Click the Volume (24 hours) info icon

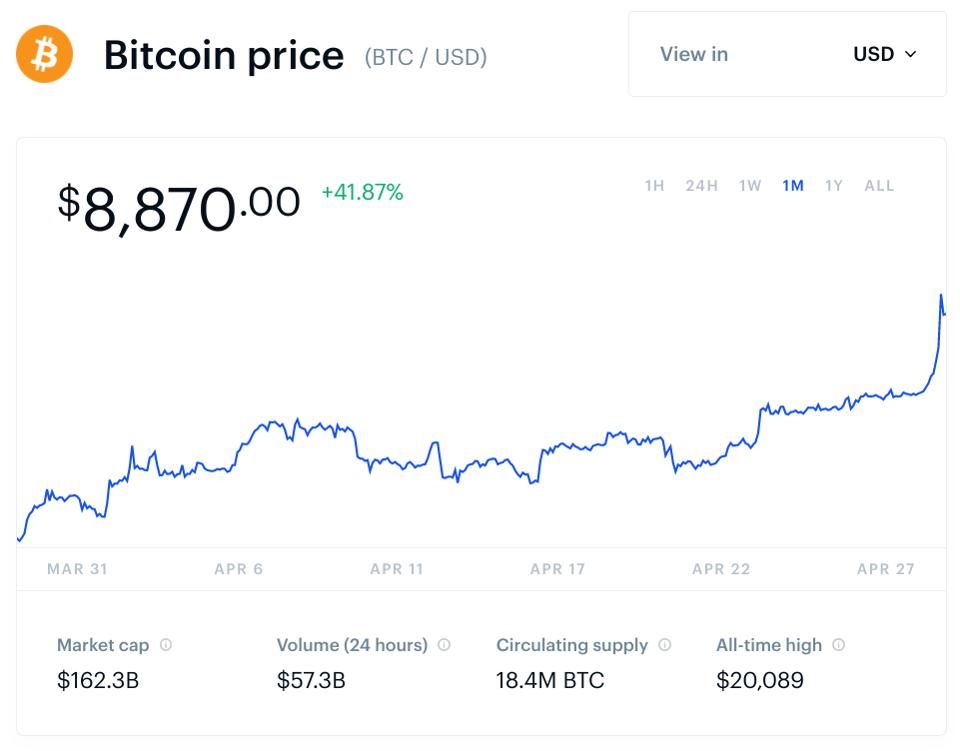444,645
